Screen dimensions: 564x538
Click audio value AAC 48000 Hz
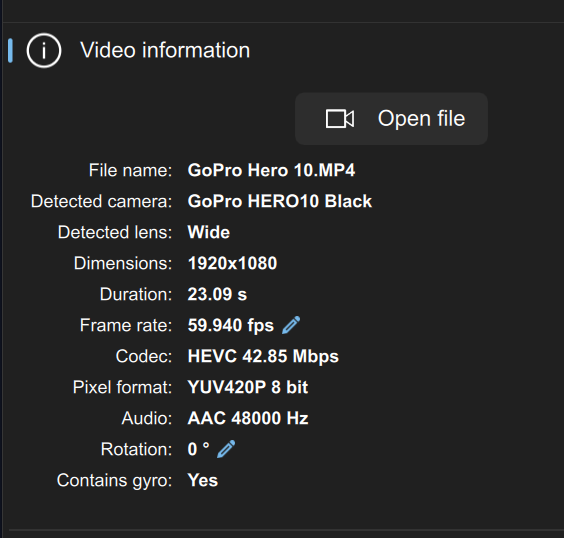(248, 418)
